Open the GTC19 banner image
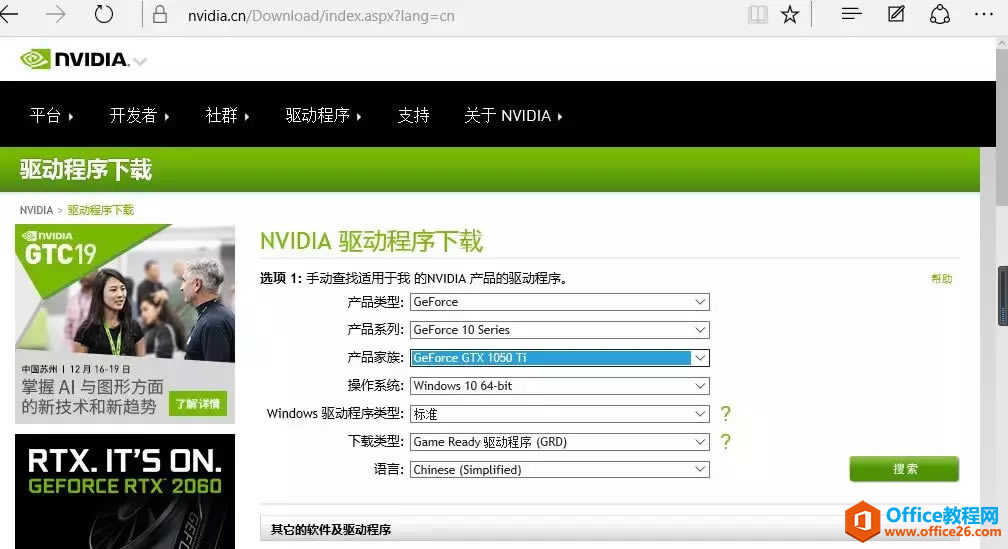 tap(125, 323)
